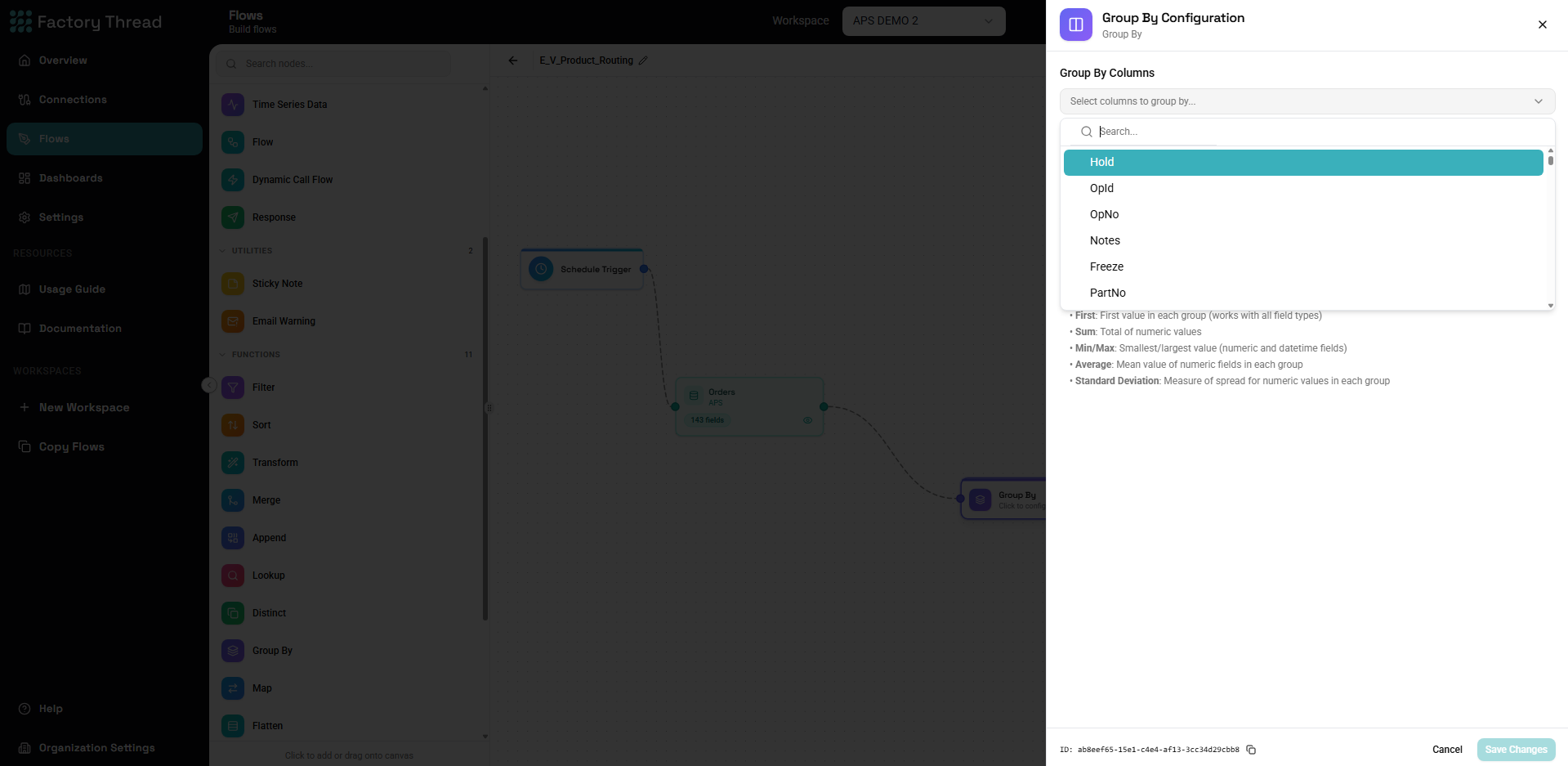
Task: Click the Sticky Note utility icon
Action: point(233,284)
